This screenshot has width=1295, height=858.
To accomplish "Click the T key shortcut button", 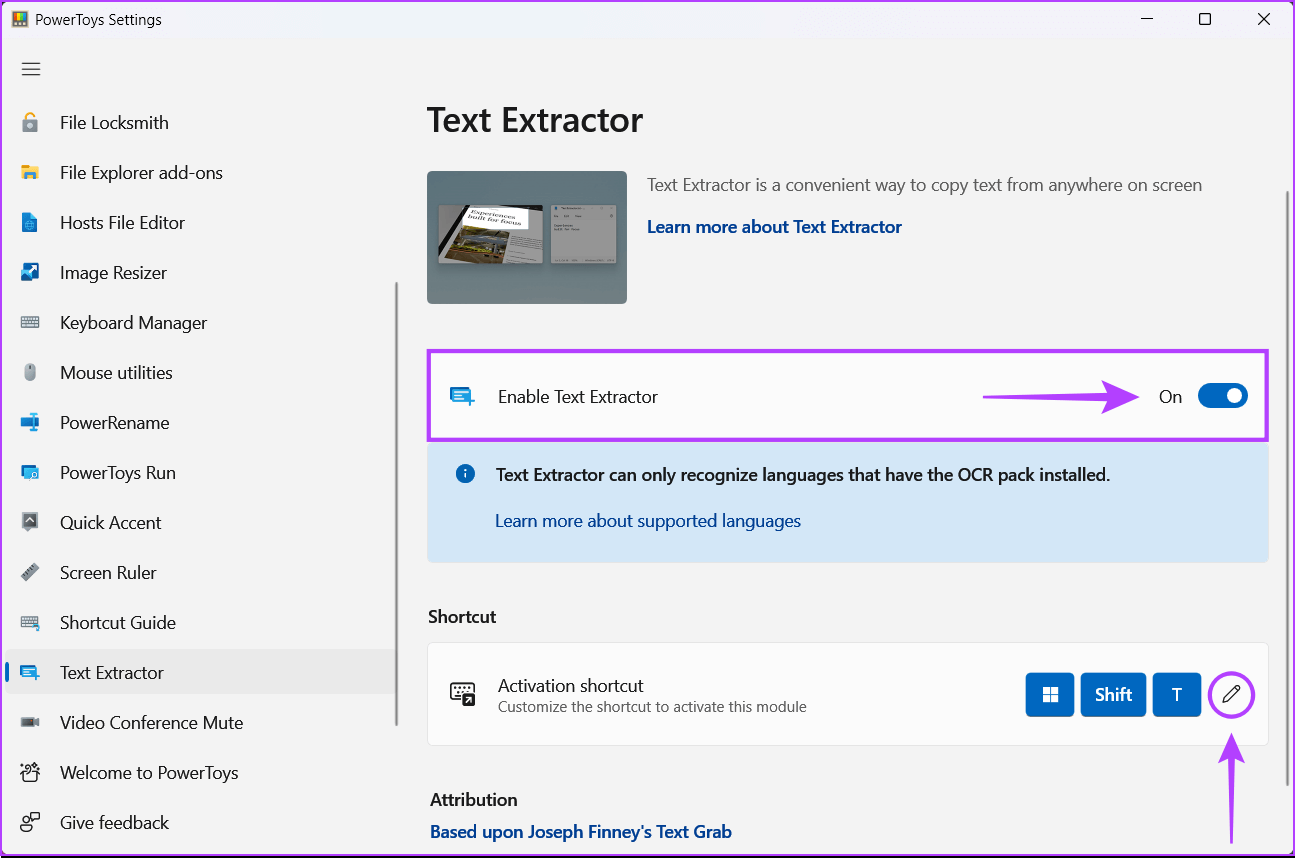I will click(x=1177, y=694).
